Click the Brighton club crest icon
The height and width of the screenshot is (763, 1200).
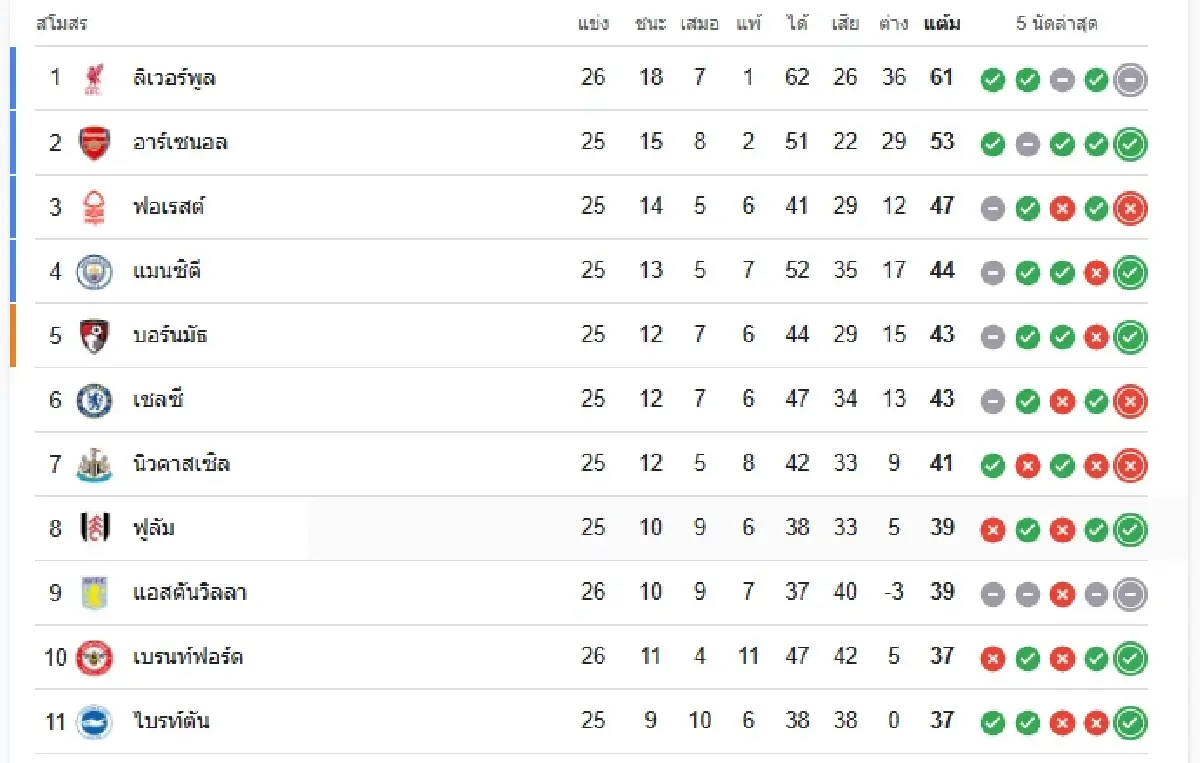pyautogui.click(x=94, y=722)
